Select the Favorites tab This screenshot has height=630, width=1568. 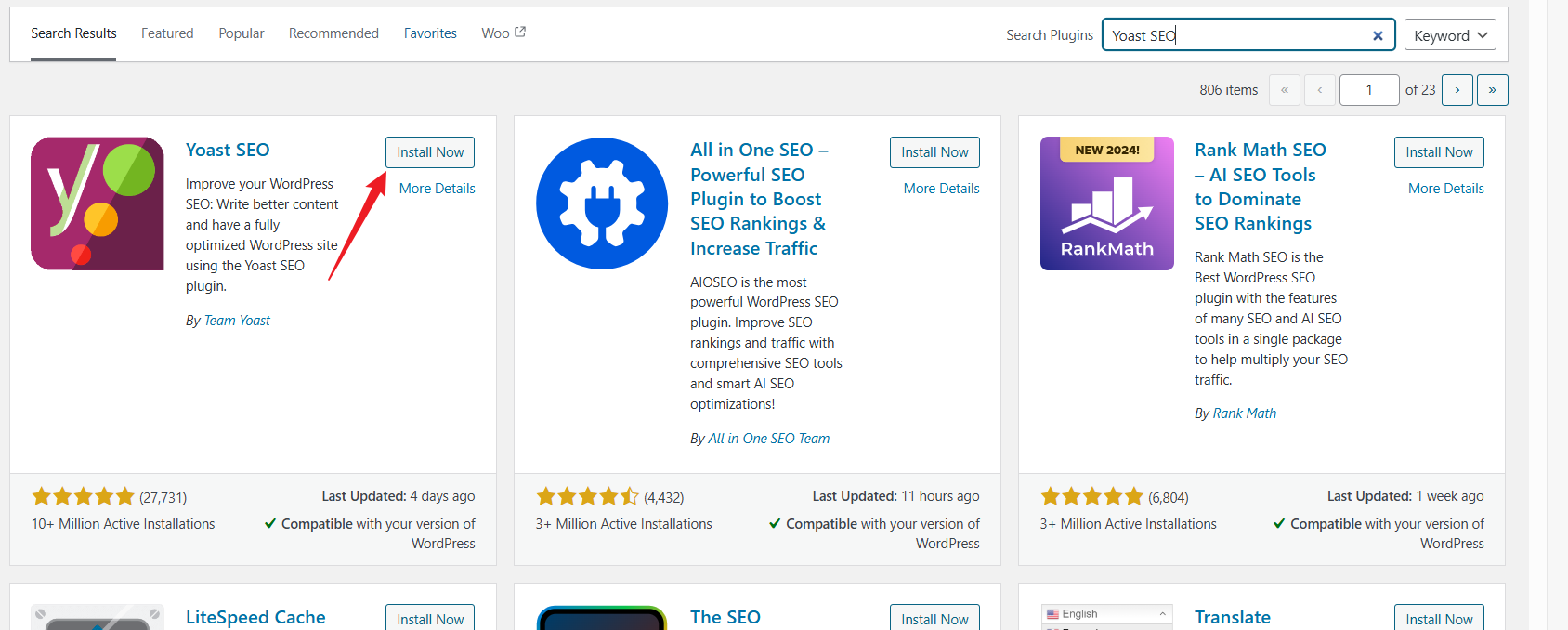(x=430, y=33)
